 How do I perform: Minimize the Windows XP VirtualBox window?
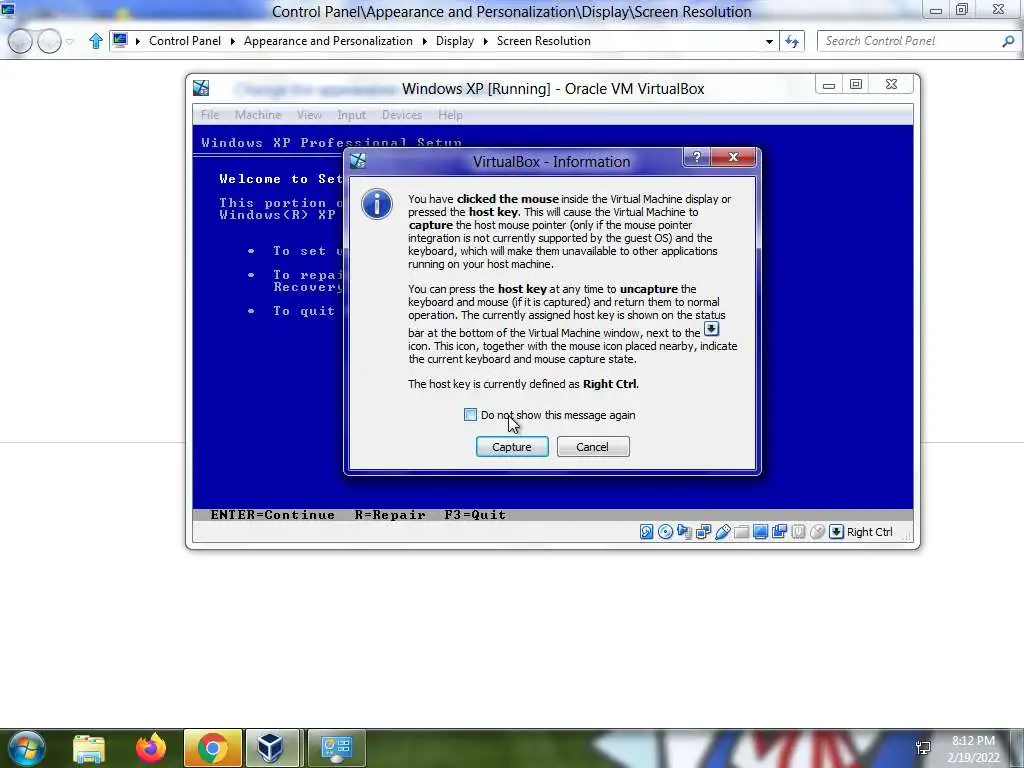tap(829, 85)
